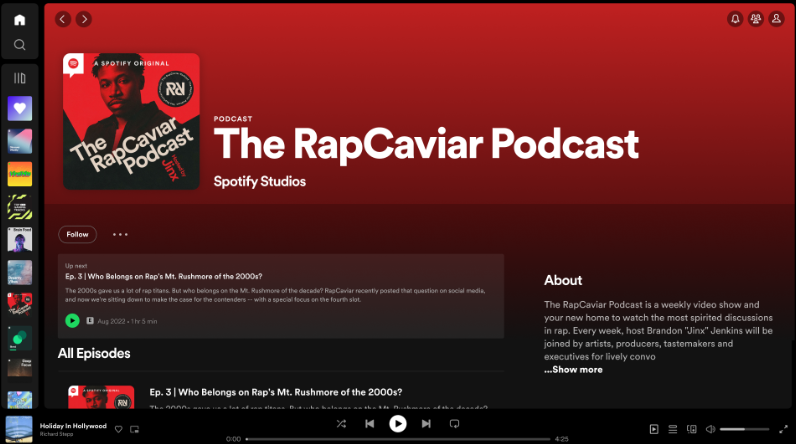796x444 pixels.
Task: Go to Spotify Home
Action: [20, 20]
